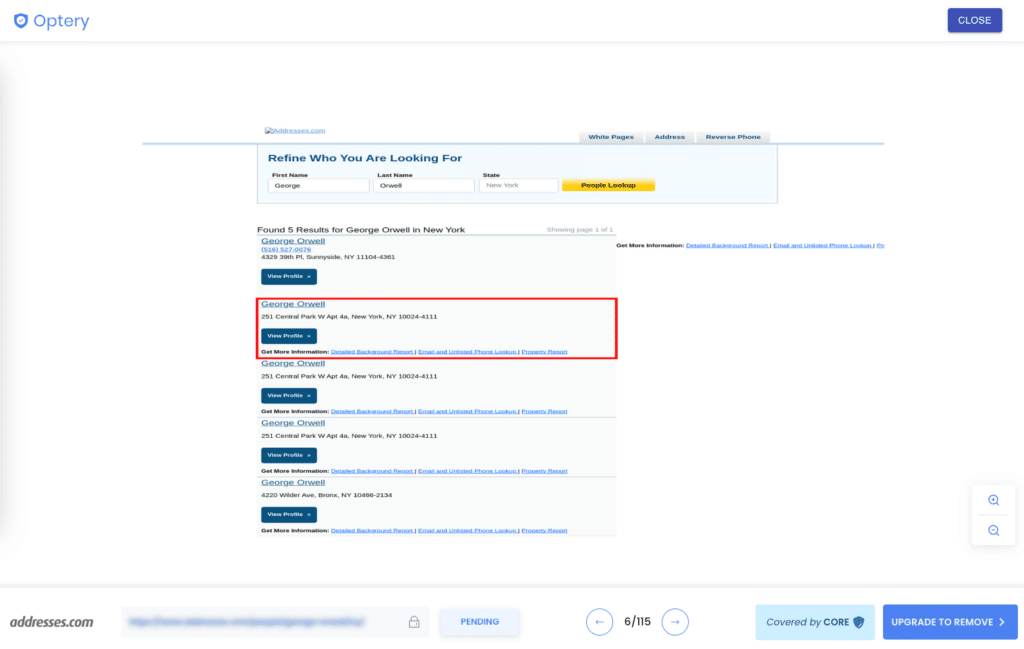The height and width of the screenshot is (649, 1024).
Task: Click the zoom out magnifier icon
Action: (x=993, y=530)
